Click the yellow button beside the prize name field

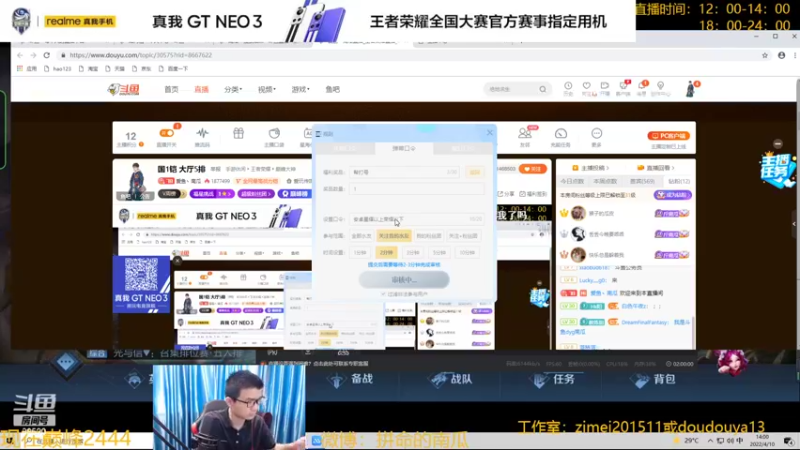click(x=475, y=172)
